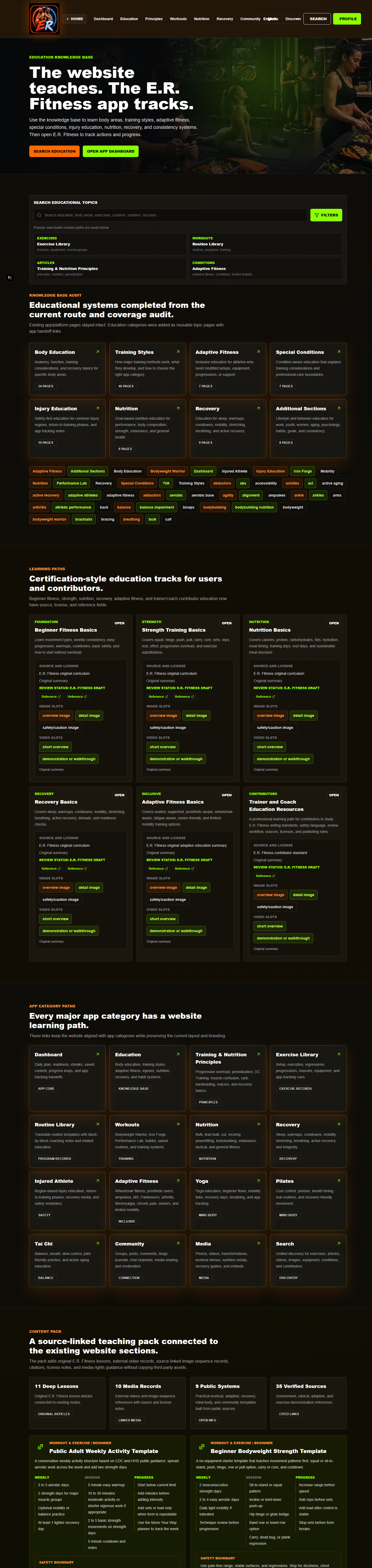The width and height of the screenshot is (372, 1568).
Task: Click the arrow icon on Training Styles card
Action: tap(178, 352)
